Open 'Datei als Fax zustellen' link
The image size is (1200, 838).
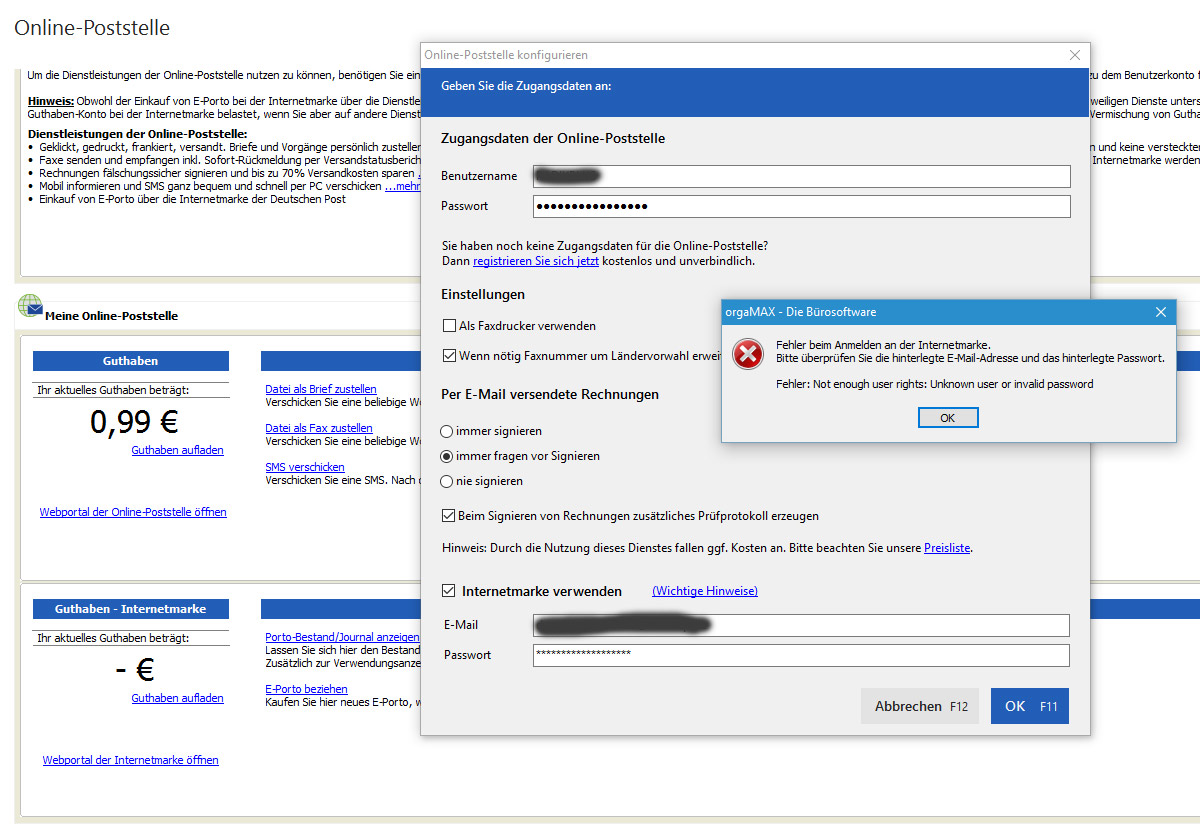[x=319, y=428]
